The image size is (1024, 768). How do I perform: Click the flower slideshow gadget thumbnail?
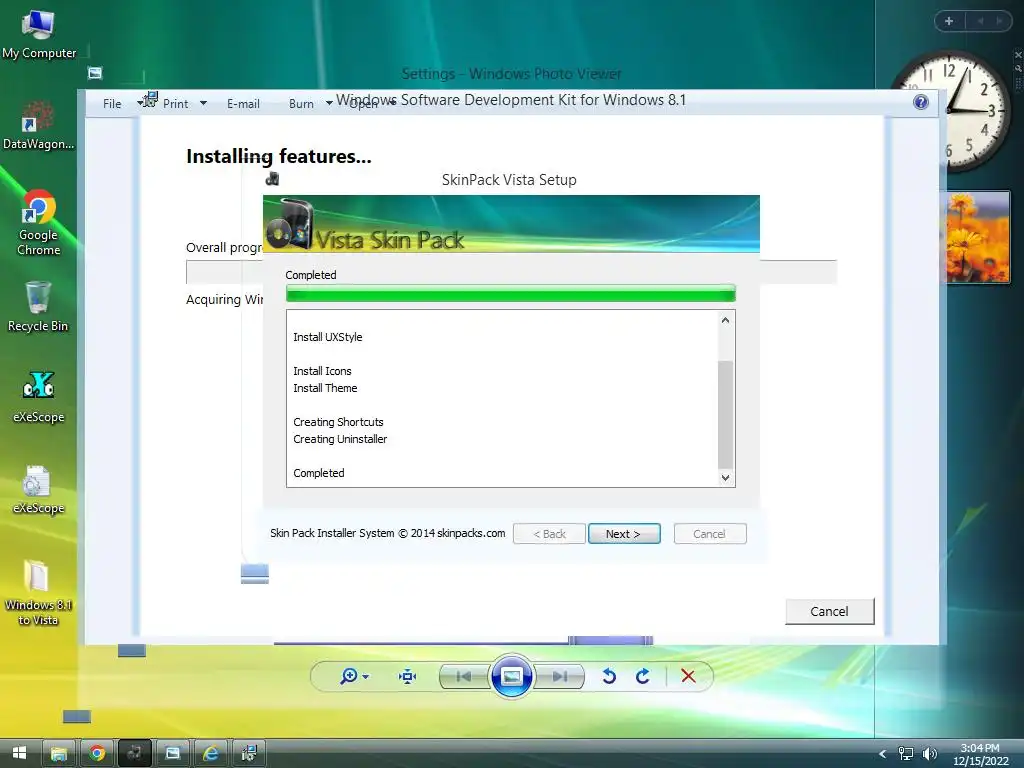tap(978, 237)
